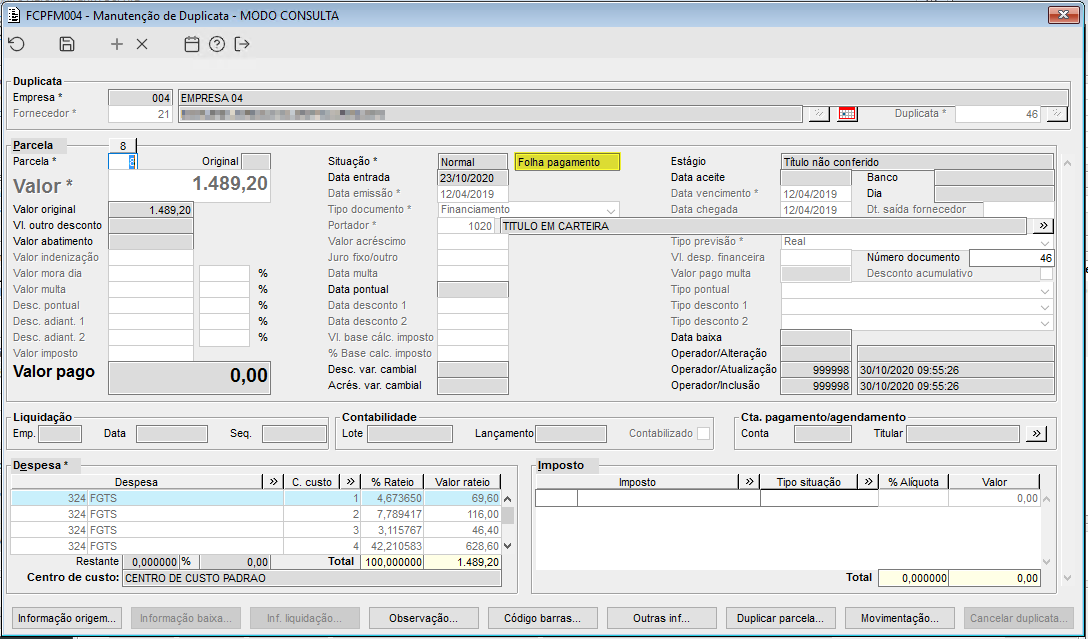1088x639 pixels.
Task: Toggle the Desconto acumulativo checkbox
Action: coord(1046,273)
